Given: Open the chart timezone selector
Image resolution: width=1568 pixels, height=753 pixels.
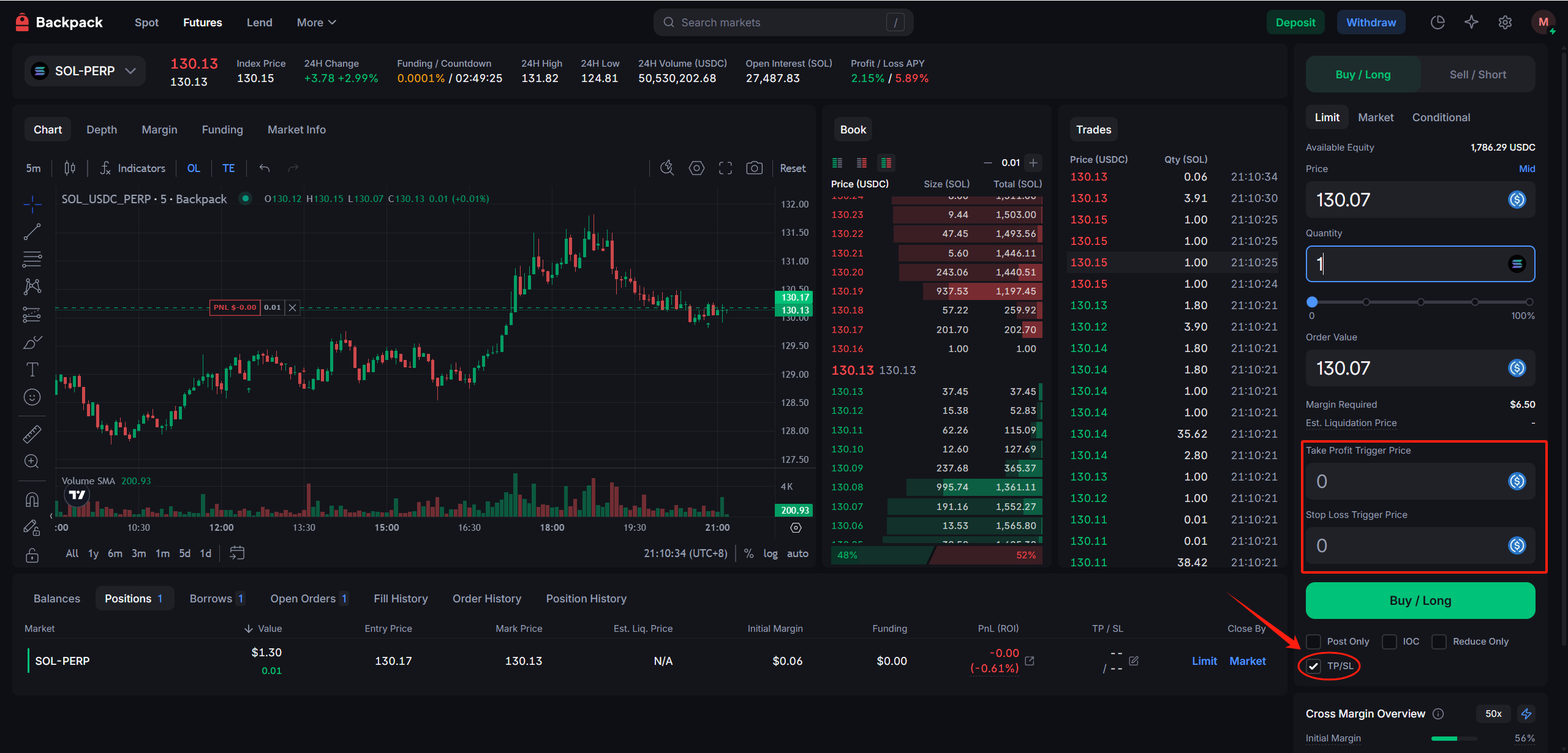Looking at the screenshot, I should coord(685,553).
